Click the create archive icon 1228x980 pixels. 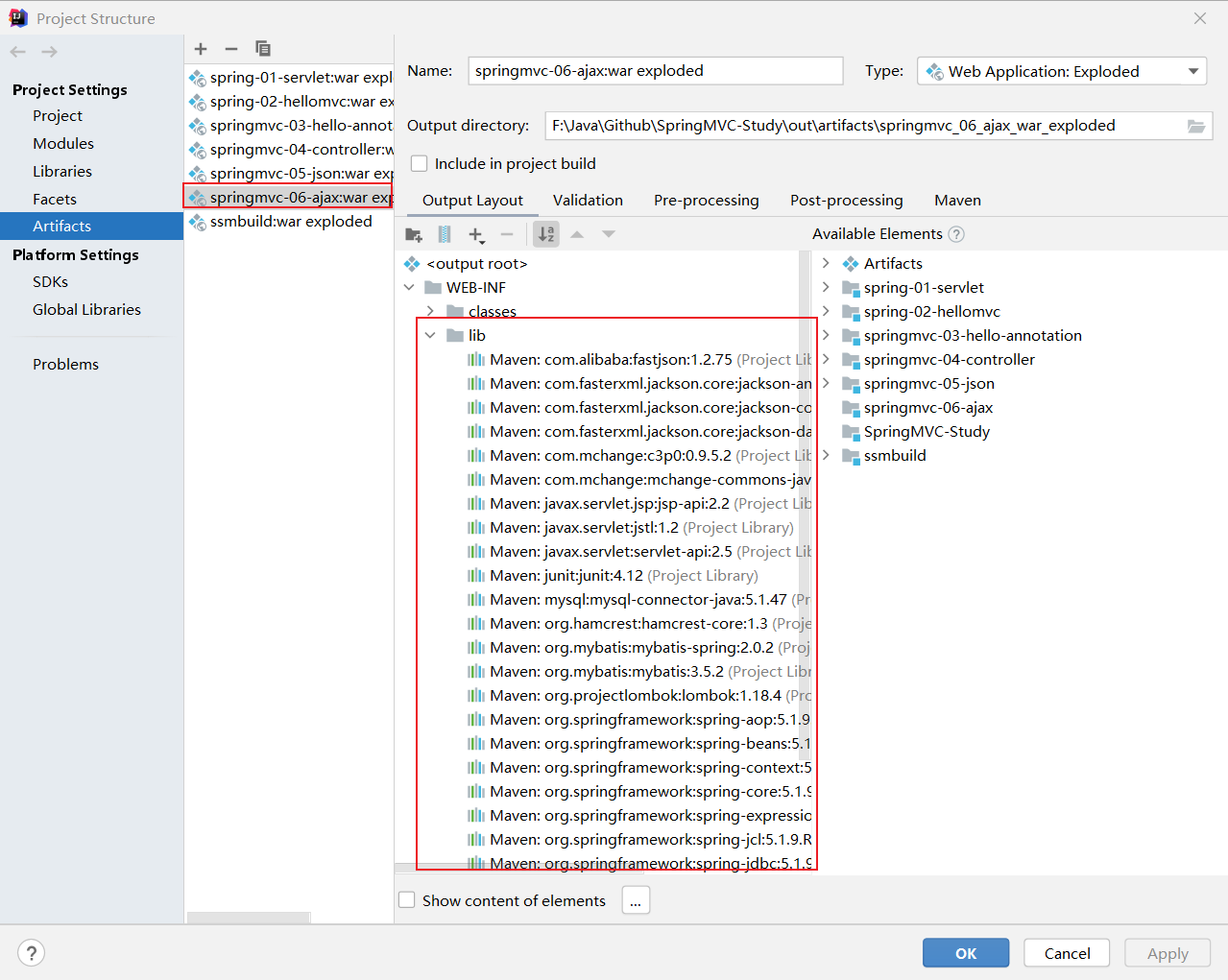point(445,234)
